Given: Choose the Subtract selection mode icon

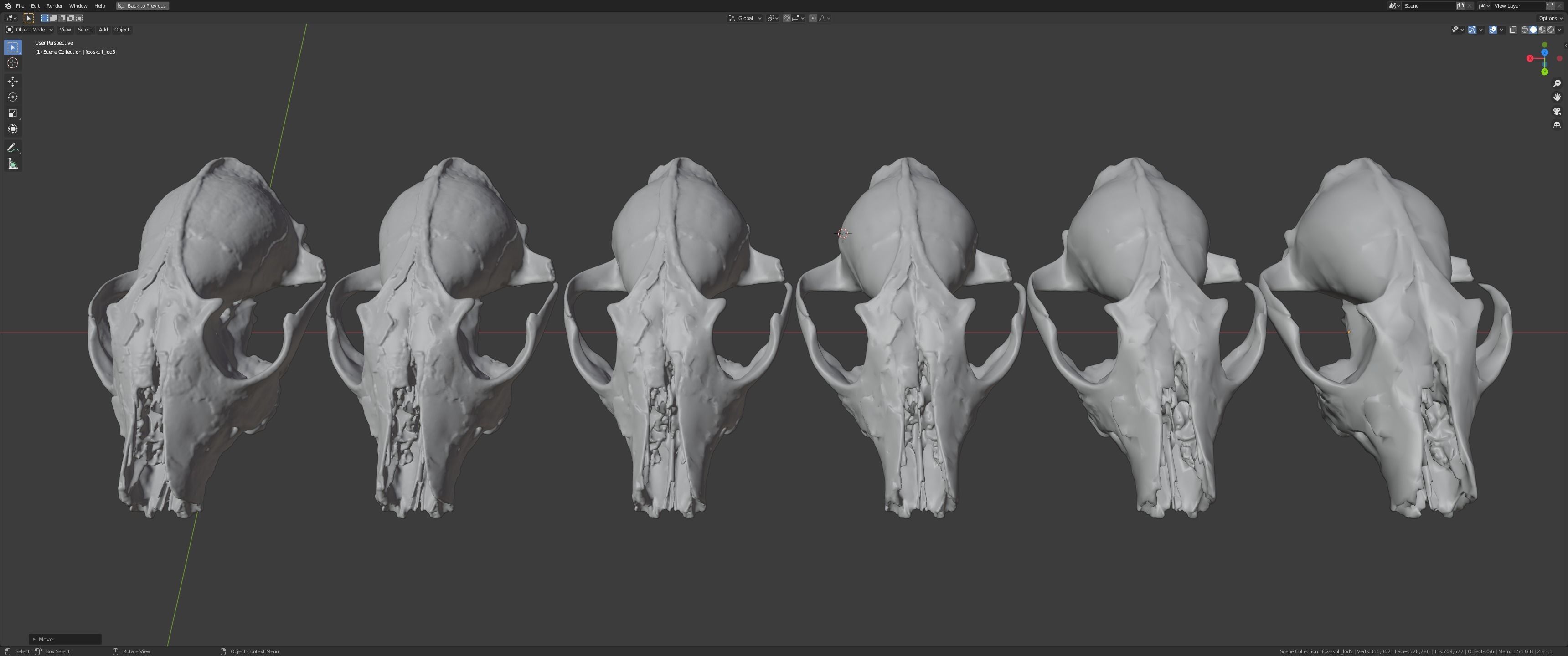Looking at the screenshot, I should [62, 18].
